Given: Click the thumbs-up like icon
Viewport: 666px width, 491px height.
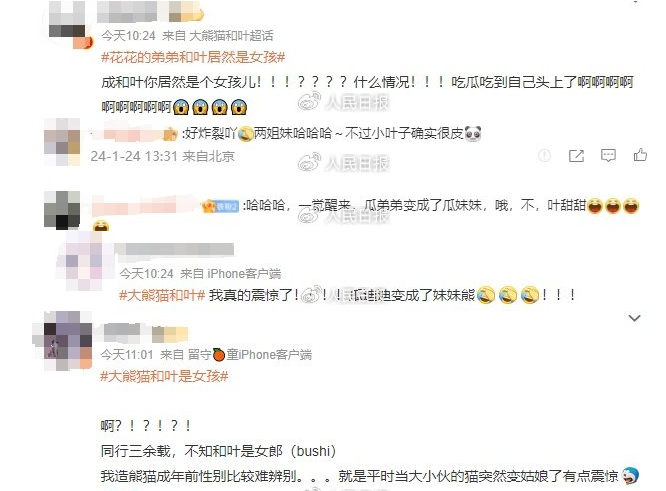Looking at the screenshot, I should click(640, 155).
